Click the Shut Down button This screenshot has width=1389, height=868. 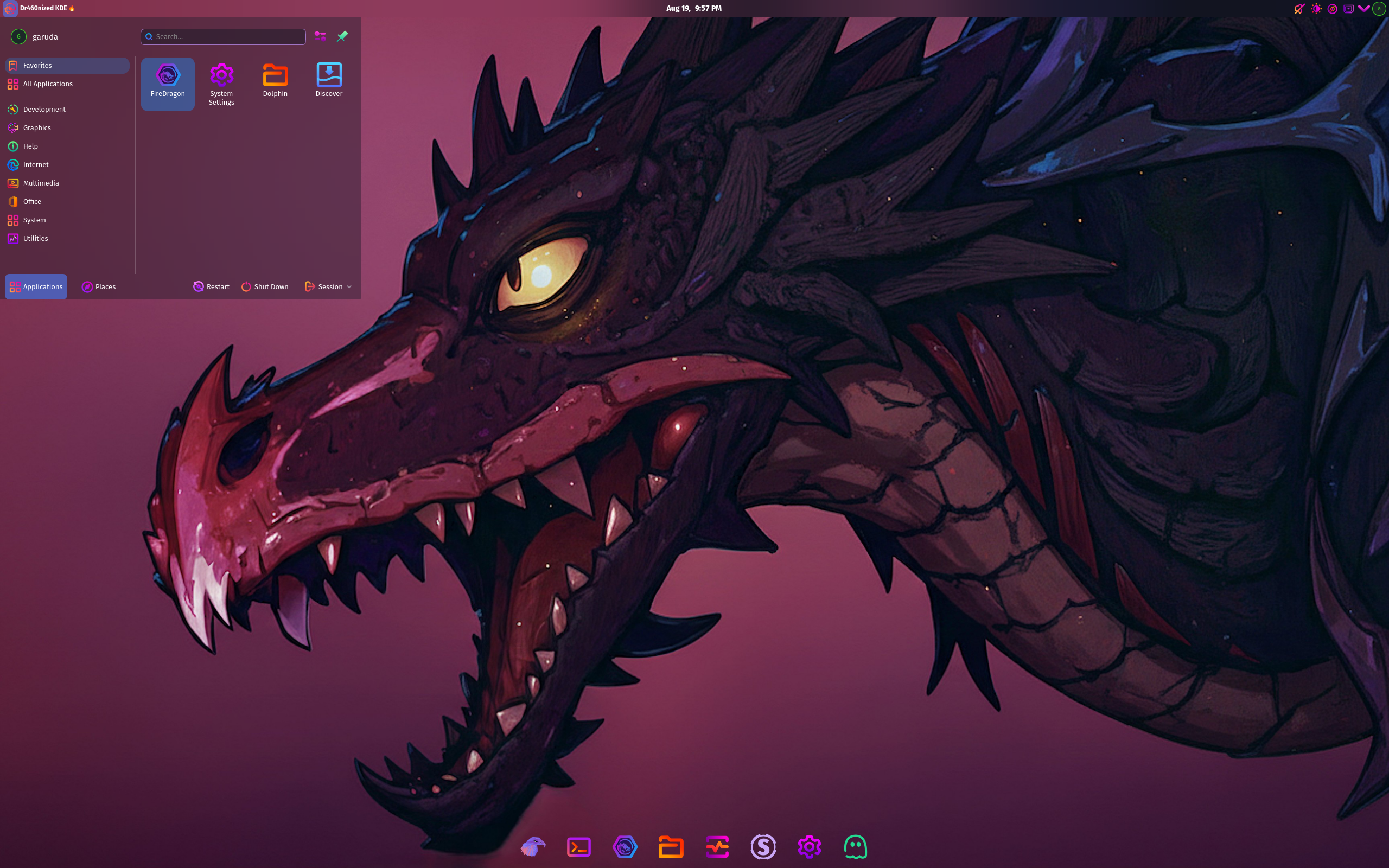265,286
